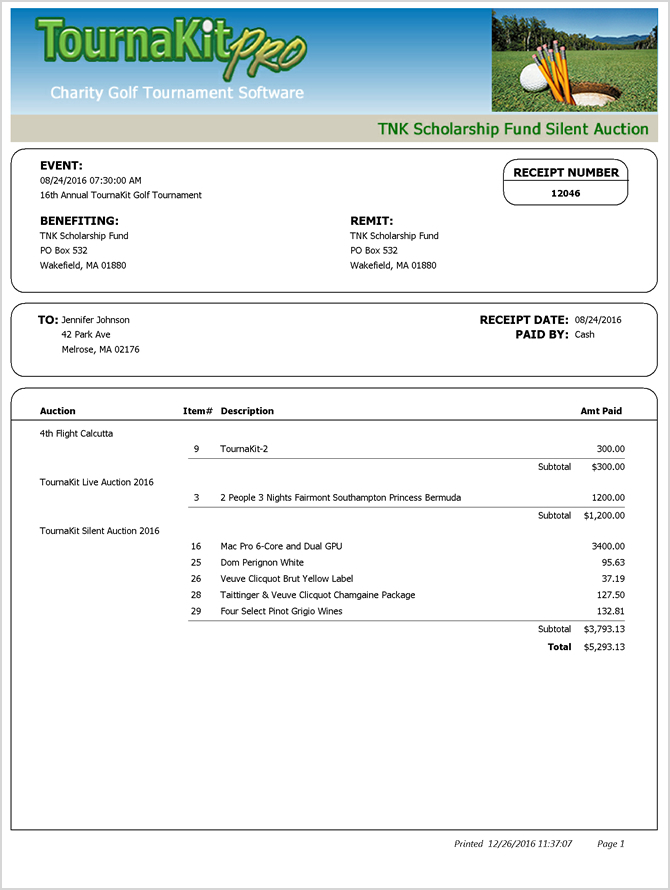Click the TournaKit Pro logo
Viewport: 670px width, 890px height.
pos(171,48)
